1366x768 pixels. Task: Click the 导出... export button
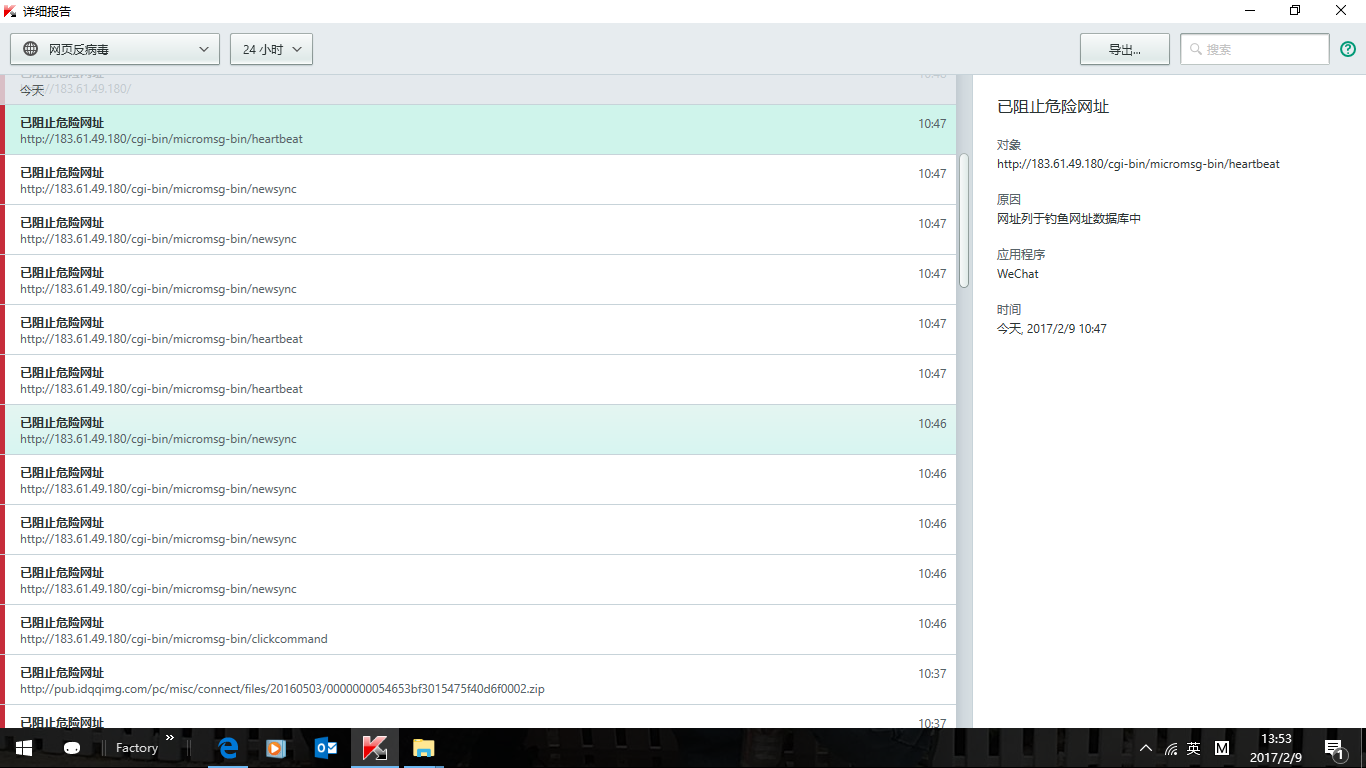click(x=1124, y=49)
